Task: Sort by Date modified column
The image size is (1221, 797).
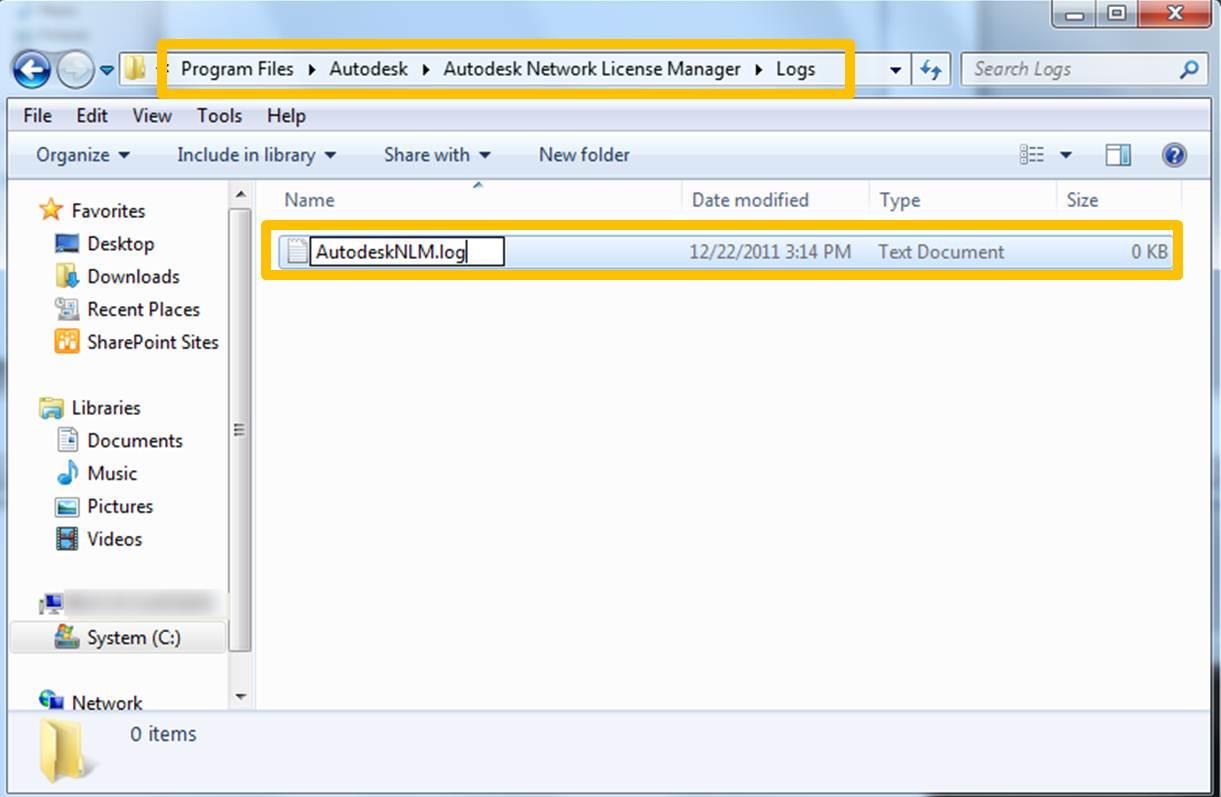Action: click(x=775, y=200)
